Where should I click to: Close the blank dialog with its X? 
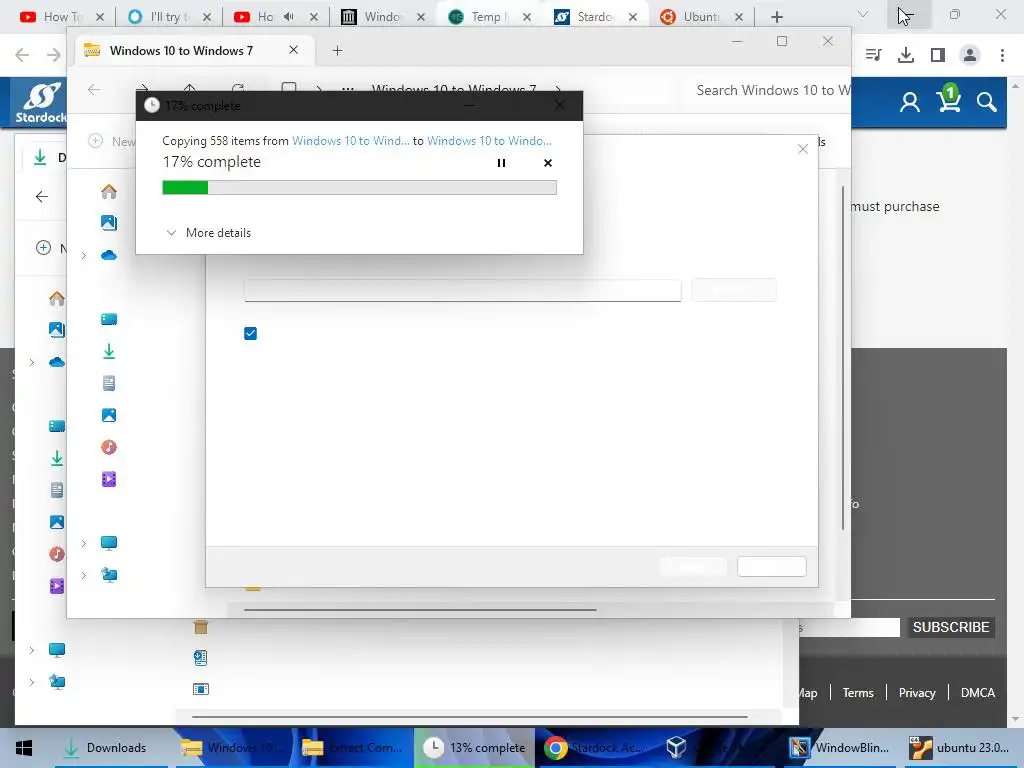point(803,149)
